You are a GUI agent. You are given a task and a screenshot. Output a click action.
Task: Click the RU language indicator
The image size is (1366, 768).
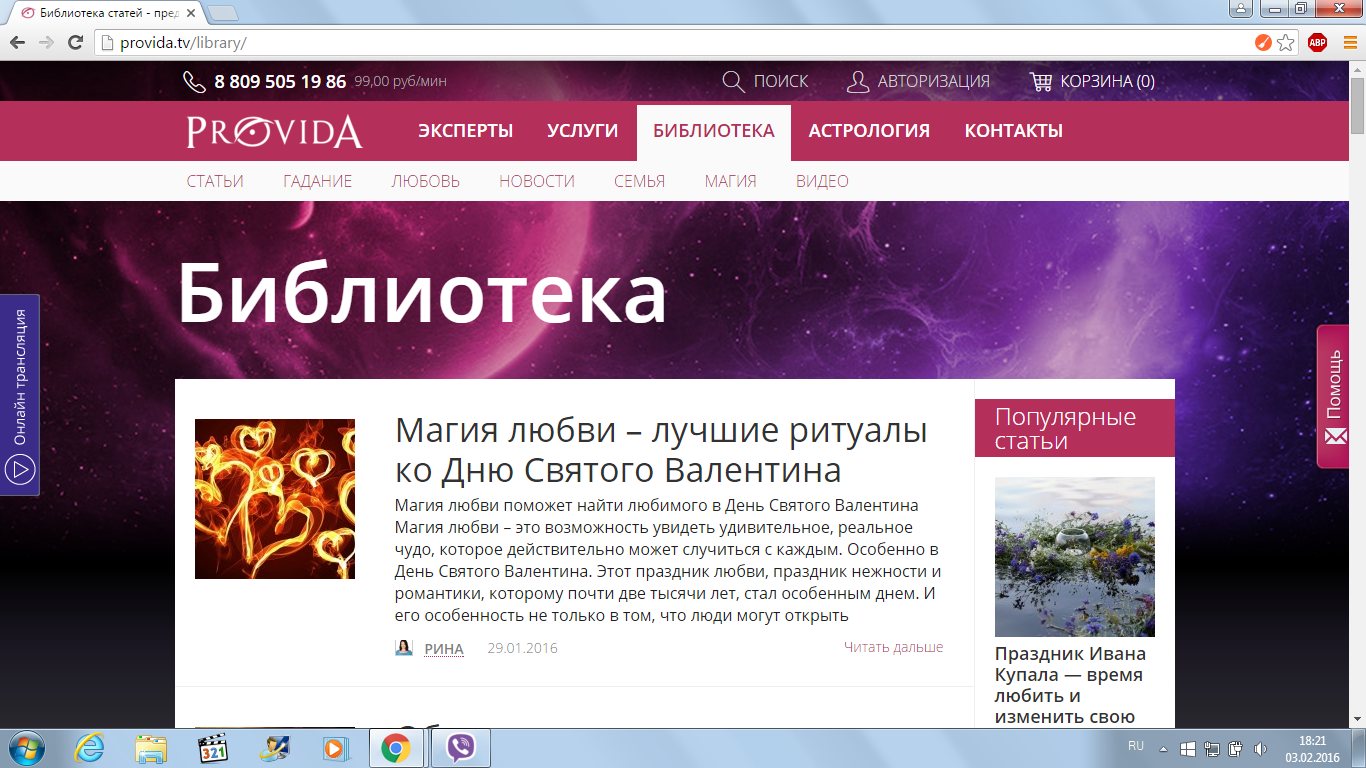click(x=1136, y=746)
